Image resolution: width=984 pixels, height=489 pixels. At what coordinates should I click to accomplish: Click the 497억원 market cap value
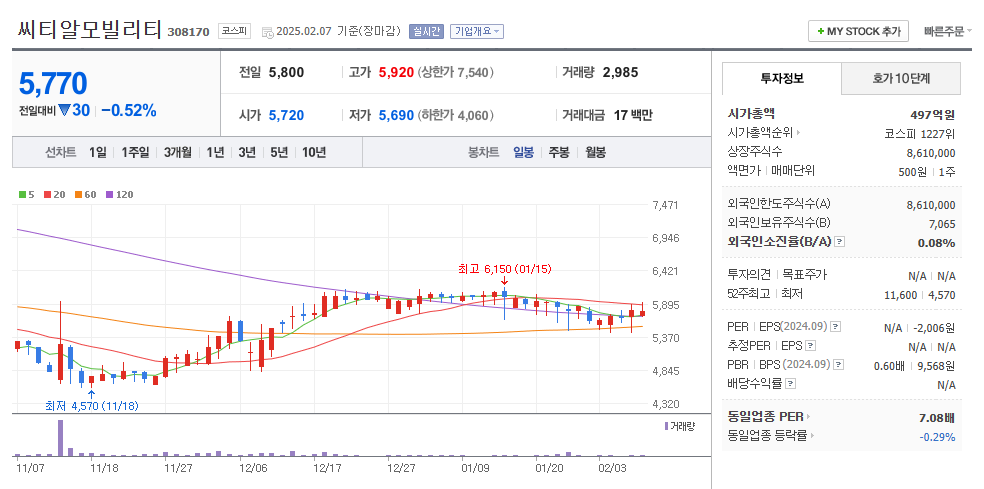coord(933,114)
